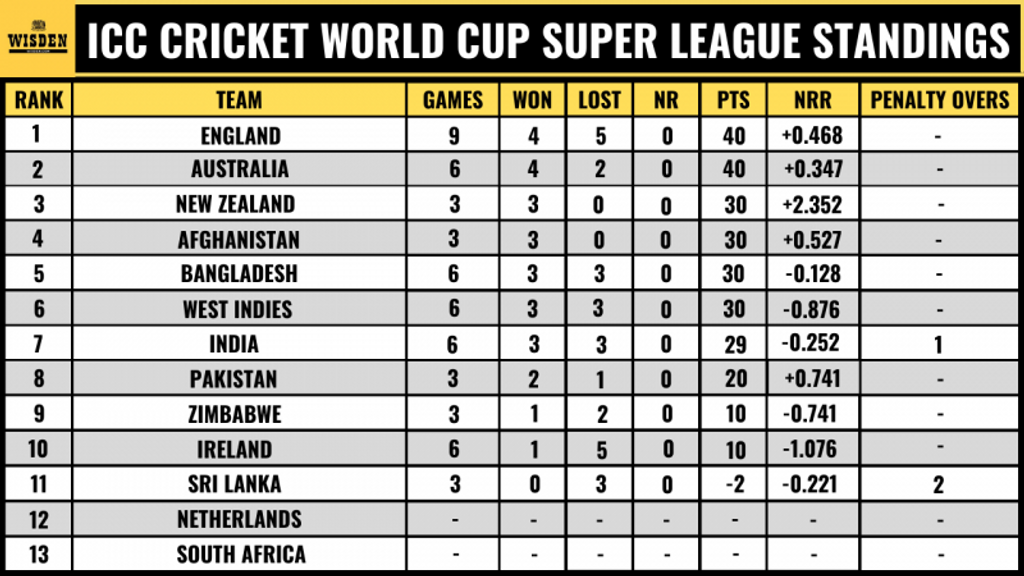
Task: Select the PTS column header
Action: point(733,100)
